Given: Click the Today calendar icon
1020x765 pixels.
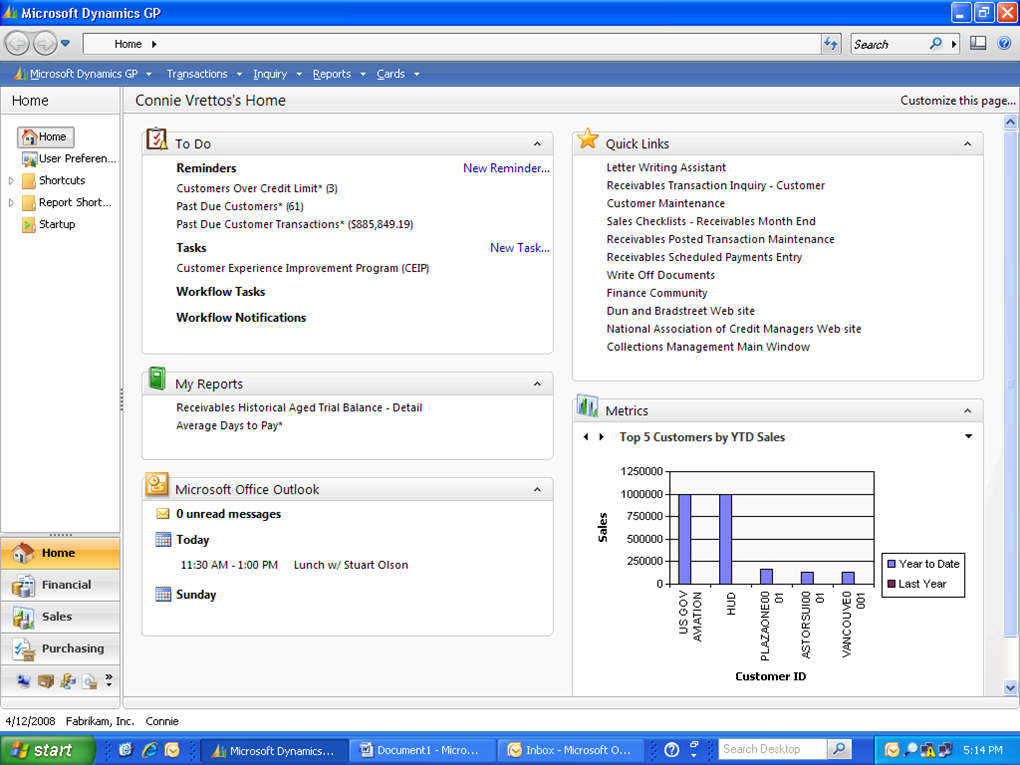Looking at the screenshot, I should coord(163,539).
